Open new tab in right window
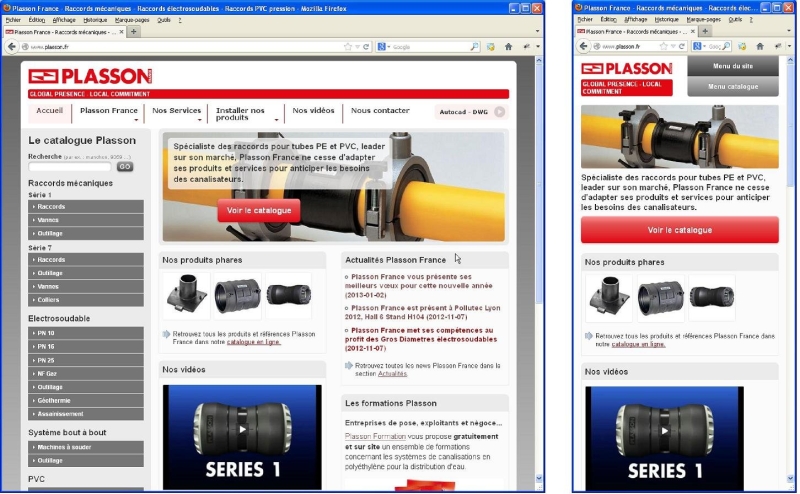 point(705,31)
